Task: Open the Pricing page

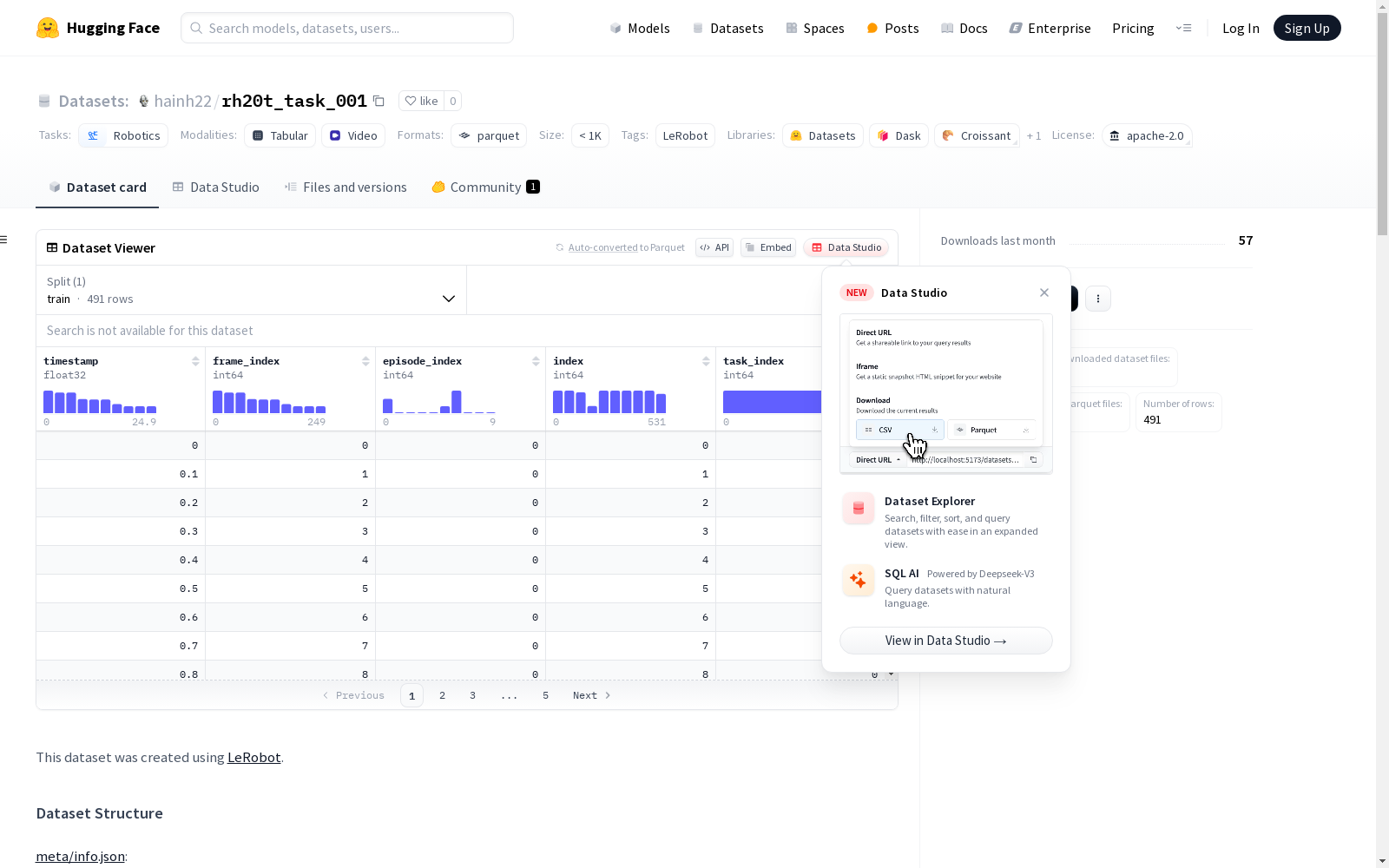Action: [x=1133, y=28]
